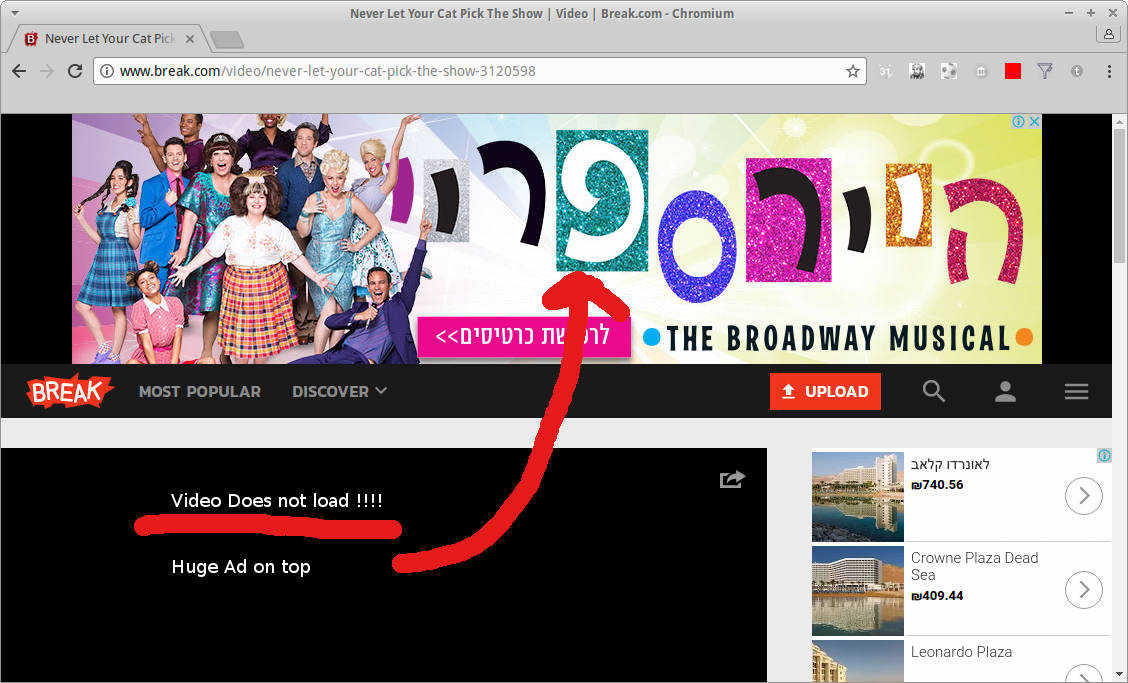Open the Break logo home link
The width and height of the screenshot is (1128, 683).
pos(70,391)
